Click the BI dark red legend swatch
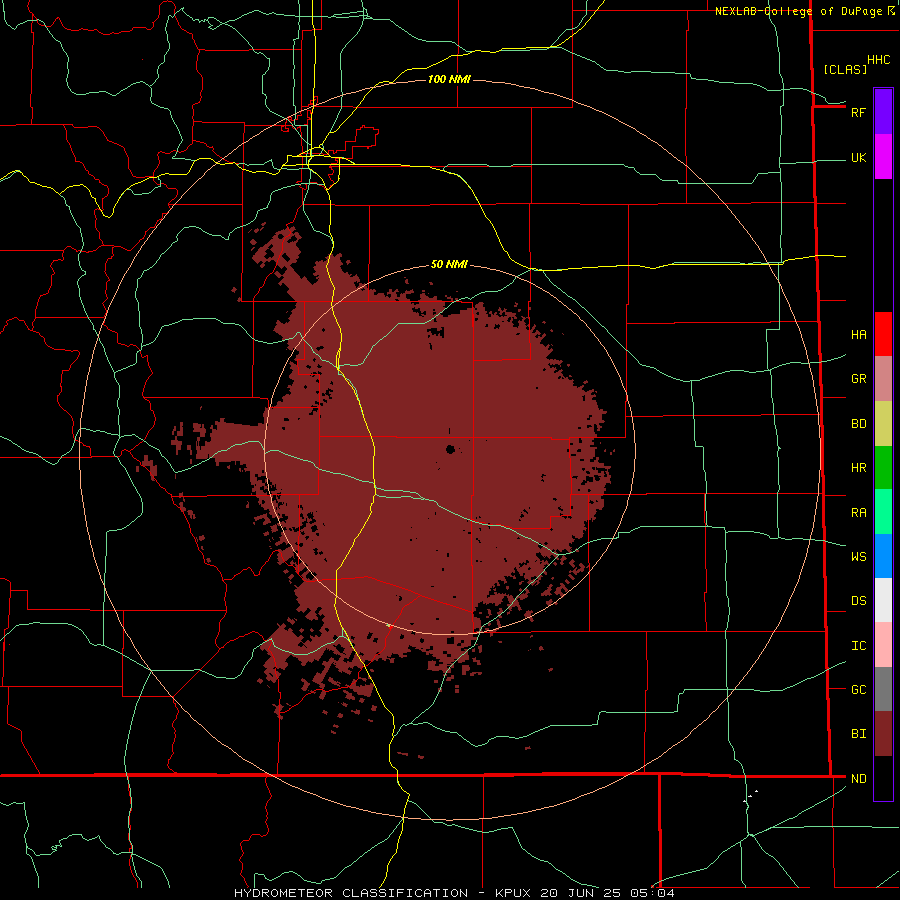 883,734
